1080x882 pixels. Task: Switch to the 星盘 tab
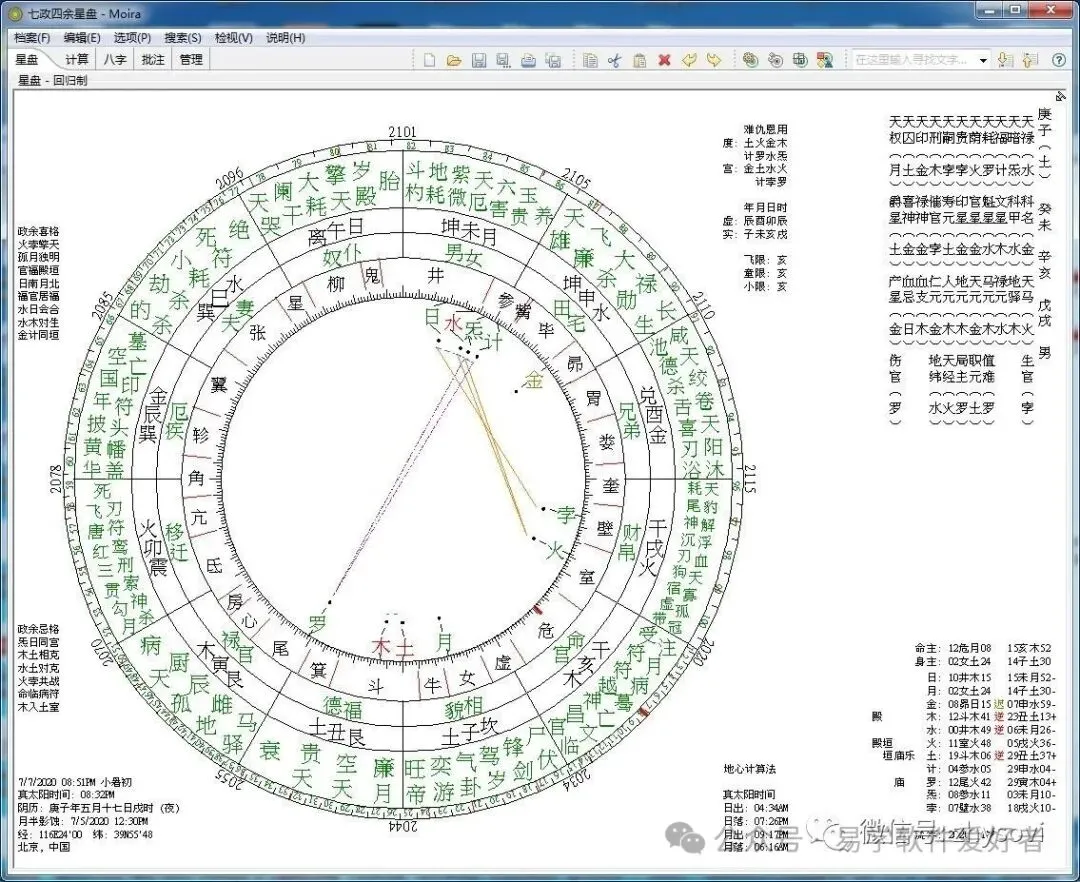coord(28,60)
